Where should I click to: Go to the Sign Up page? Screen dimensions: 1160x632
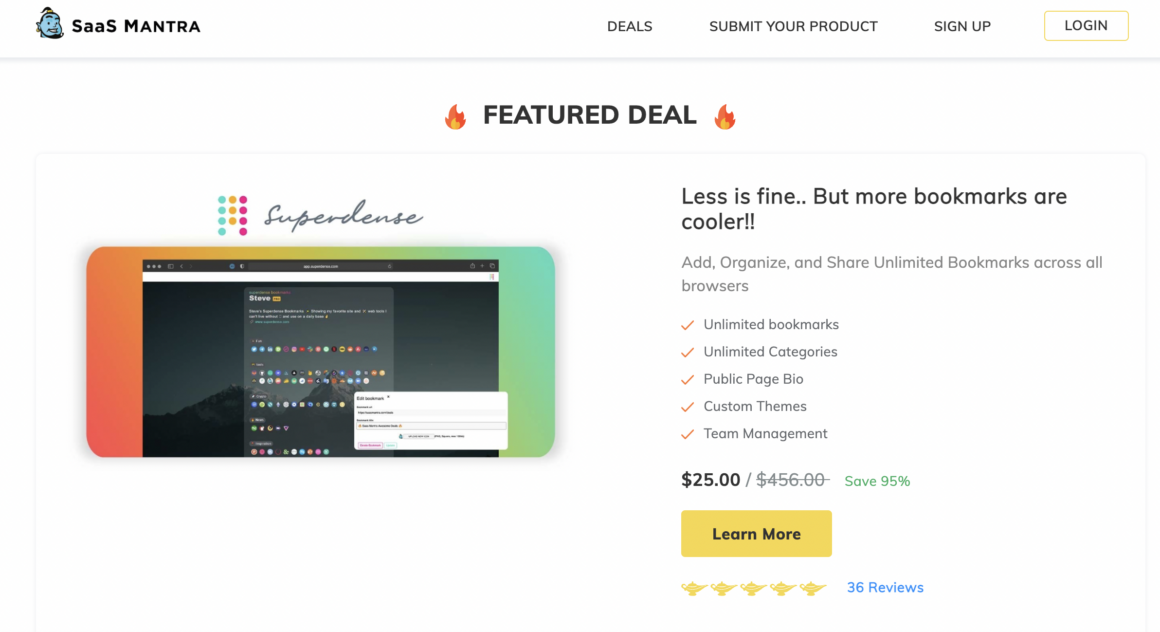(x=962, y=27)
